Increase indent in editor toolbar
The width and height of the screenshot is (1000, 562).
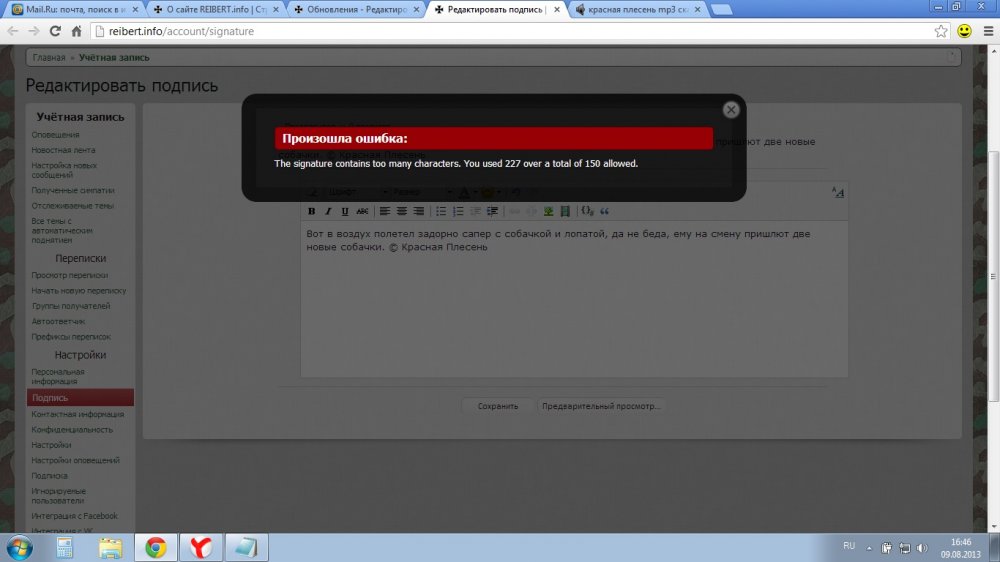pos(492,211)
